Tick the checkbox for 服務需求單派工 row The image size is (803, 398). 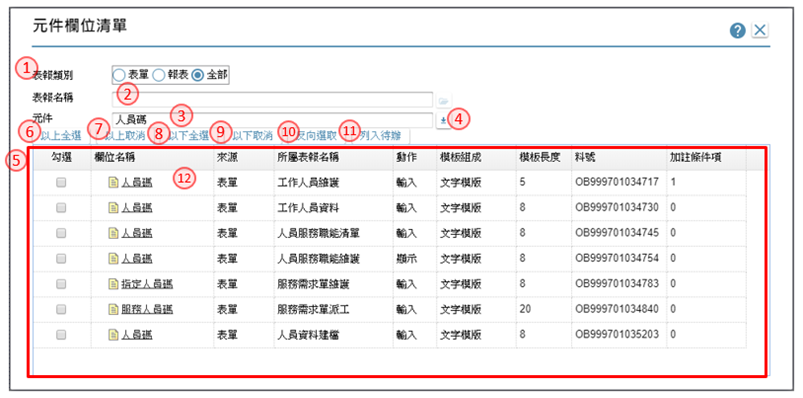(61, 309)
